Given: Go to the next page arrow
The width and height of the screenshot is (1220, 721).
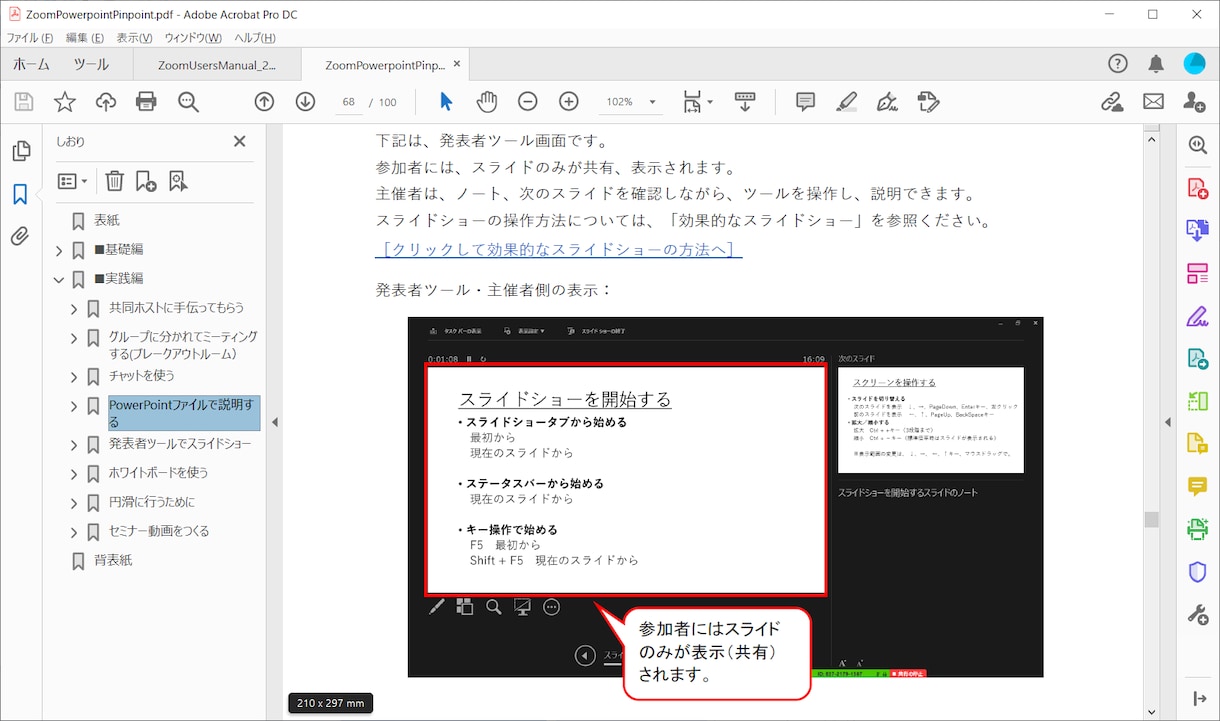Looking at the screenshot, I should tap(305, 102).
